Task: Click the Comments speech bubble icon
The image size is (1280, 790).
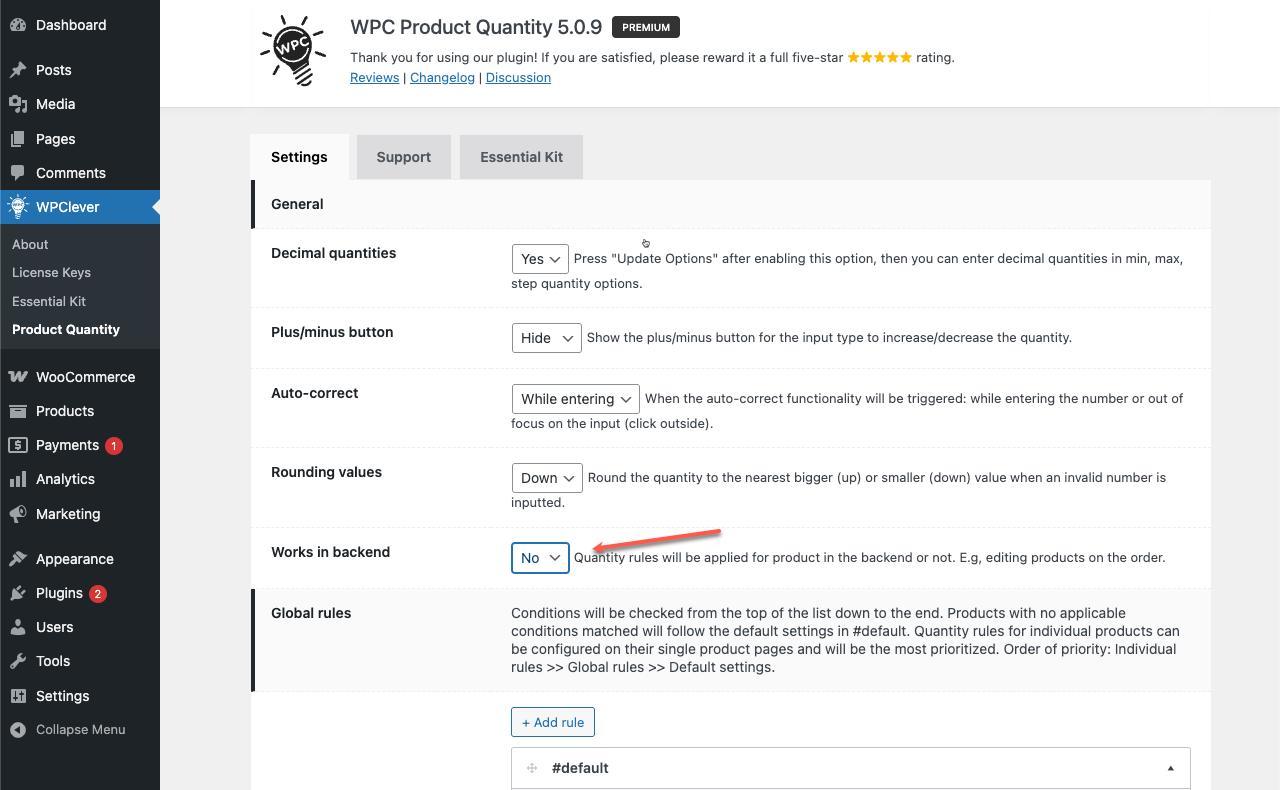Action: [x=18, y=173]
